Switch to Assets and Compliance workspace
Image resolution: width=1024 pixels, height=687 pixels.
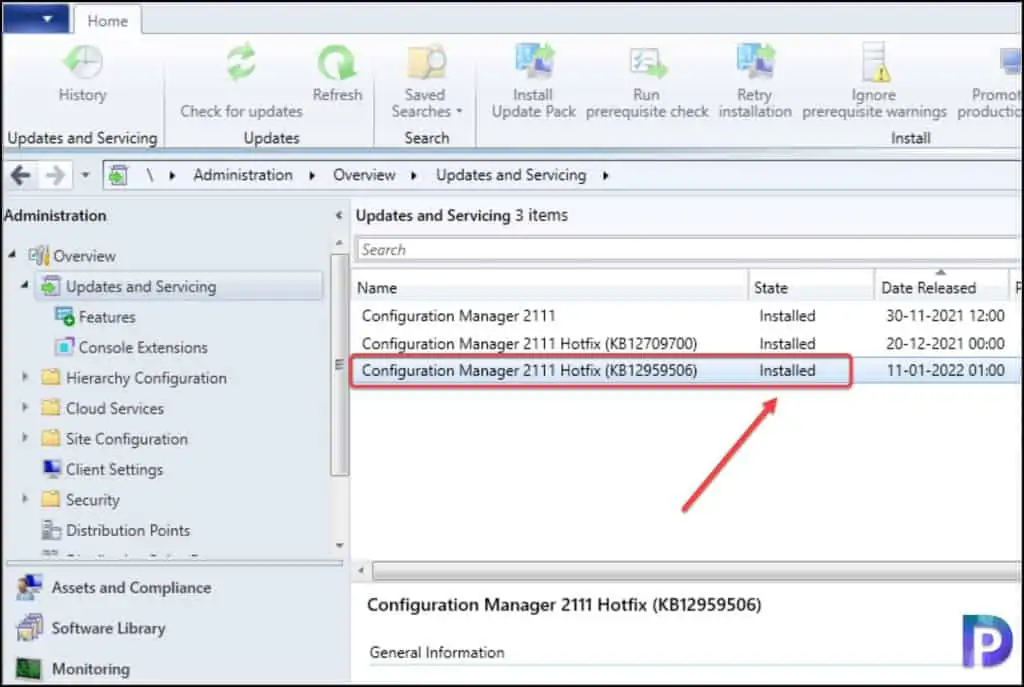click(131, 588)
